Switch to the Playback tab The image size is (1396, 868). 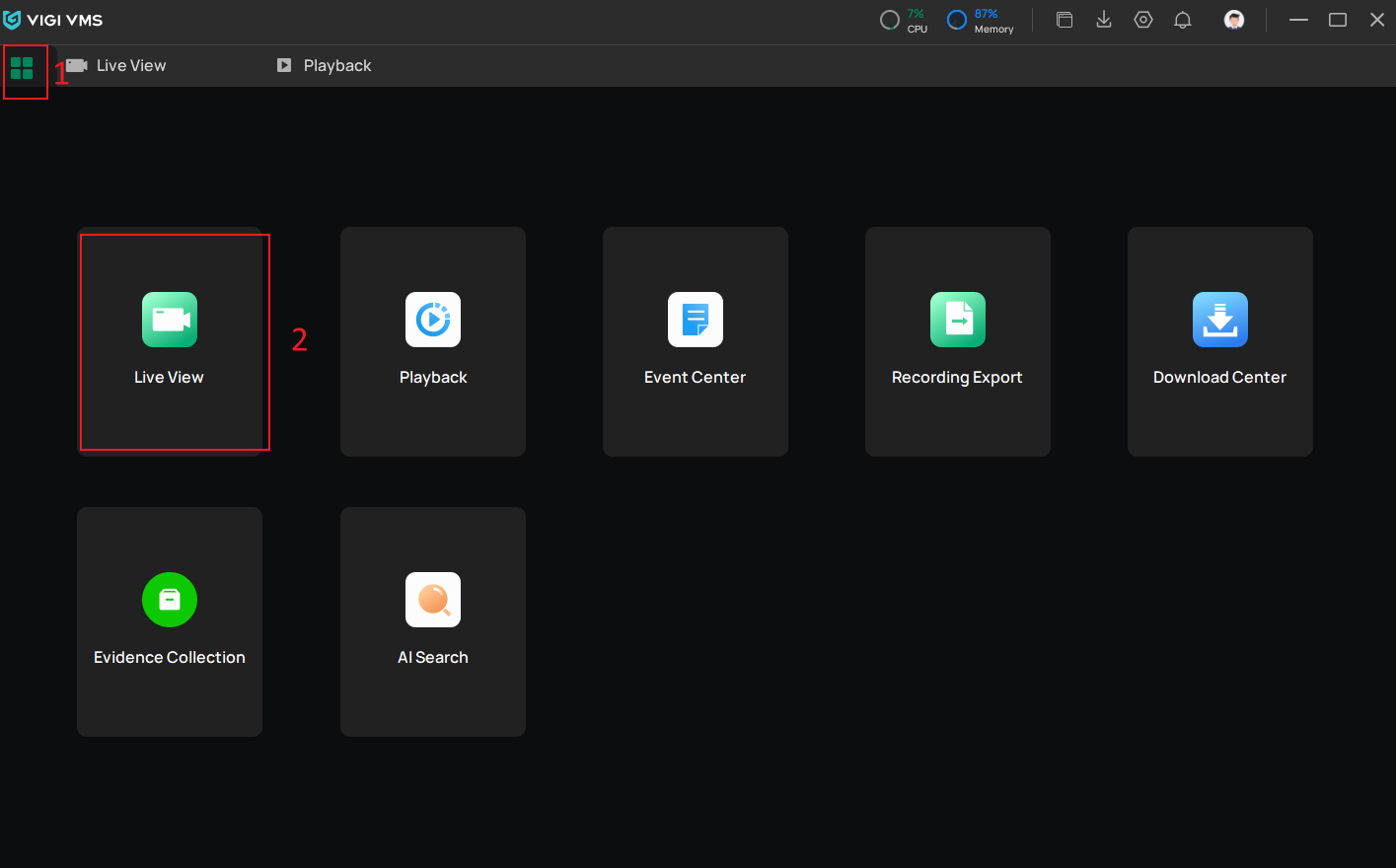point(324,66)
